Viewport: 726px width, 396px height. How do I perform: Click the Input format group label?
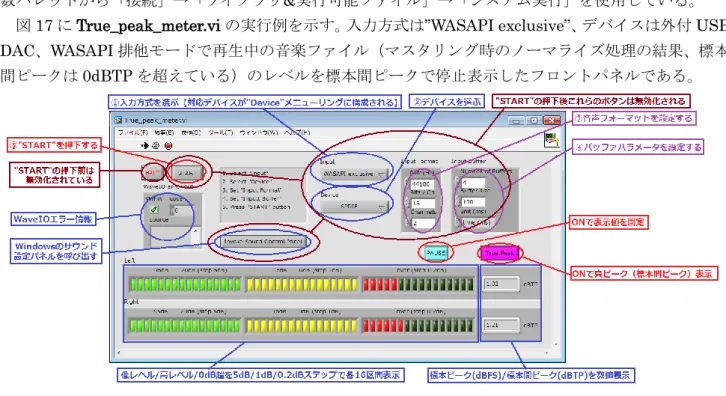[x=419, y=161]
